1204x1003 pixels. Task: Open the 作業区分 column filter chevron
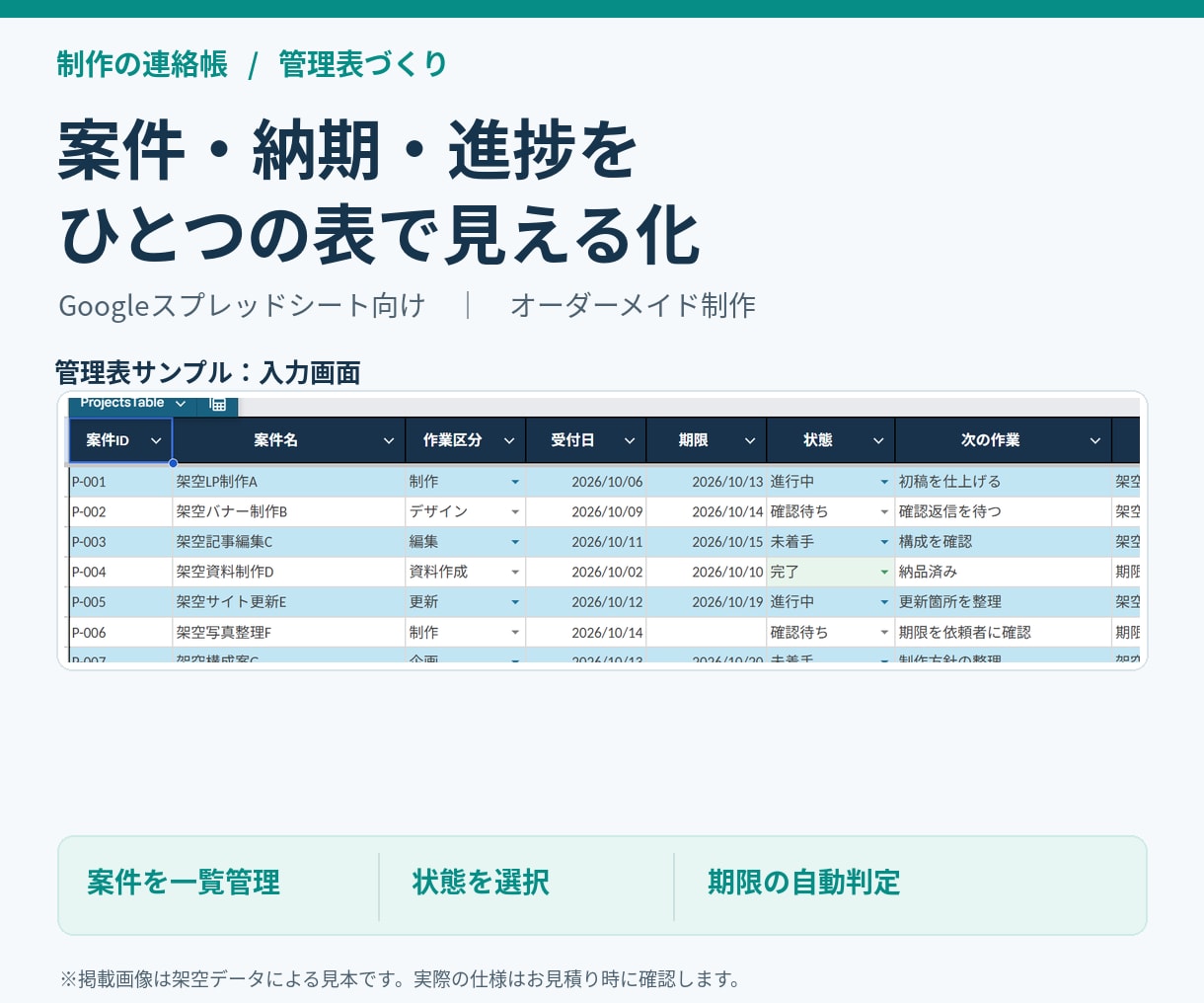click(x=509, y=440)
